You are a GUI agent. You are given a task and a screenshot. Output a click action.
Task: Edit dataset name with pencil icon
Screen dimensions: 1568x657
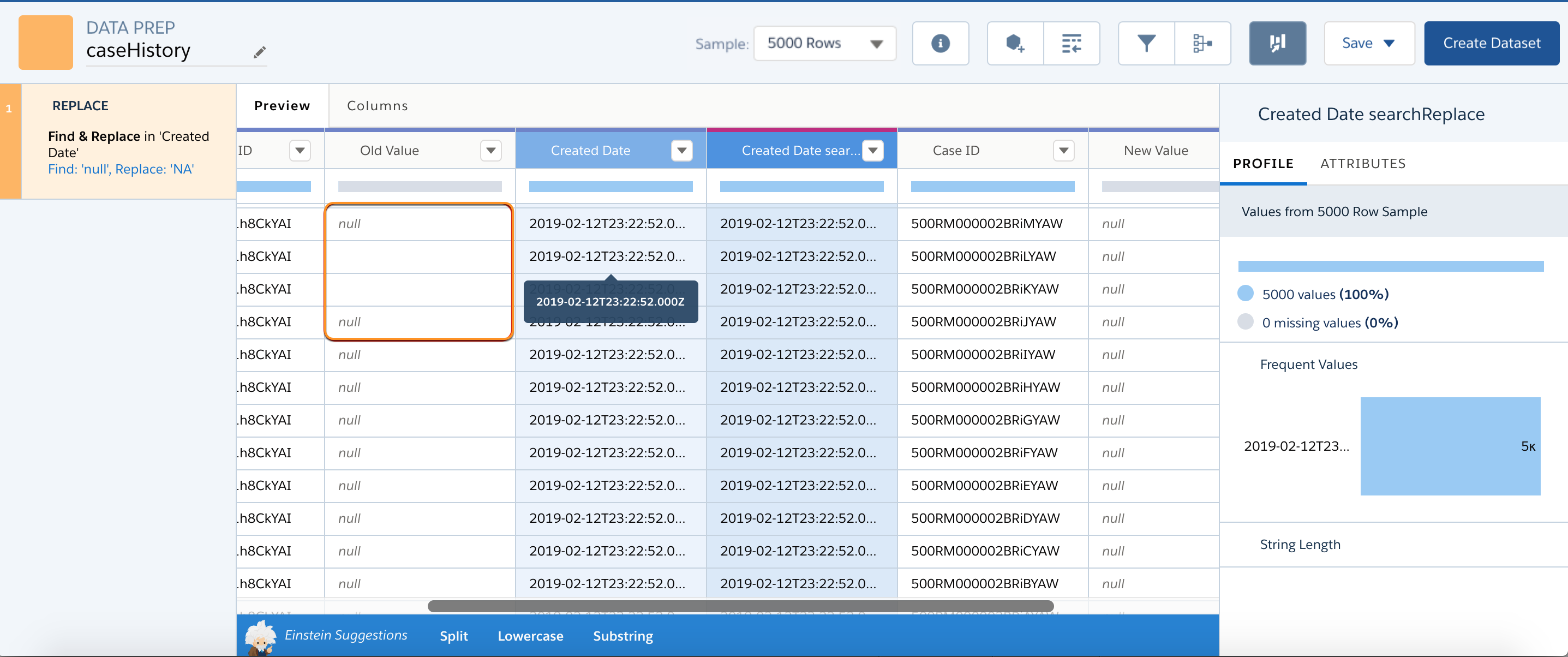260,52
